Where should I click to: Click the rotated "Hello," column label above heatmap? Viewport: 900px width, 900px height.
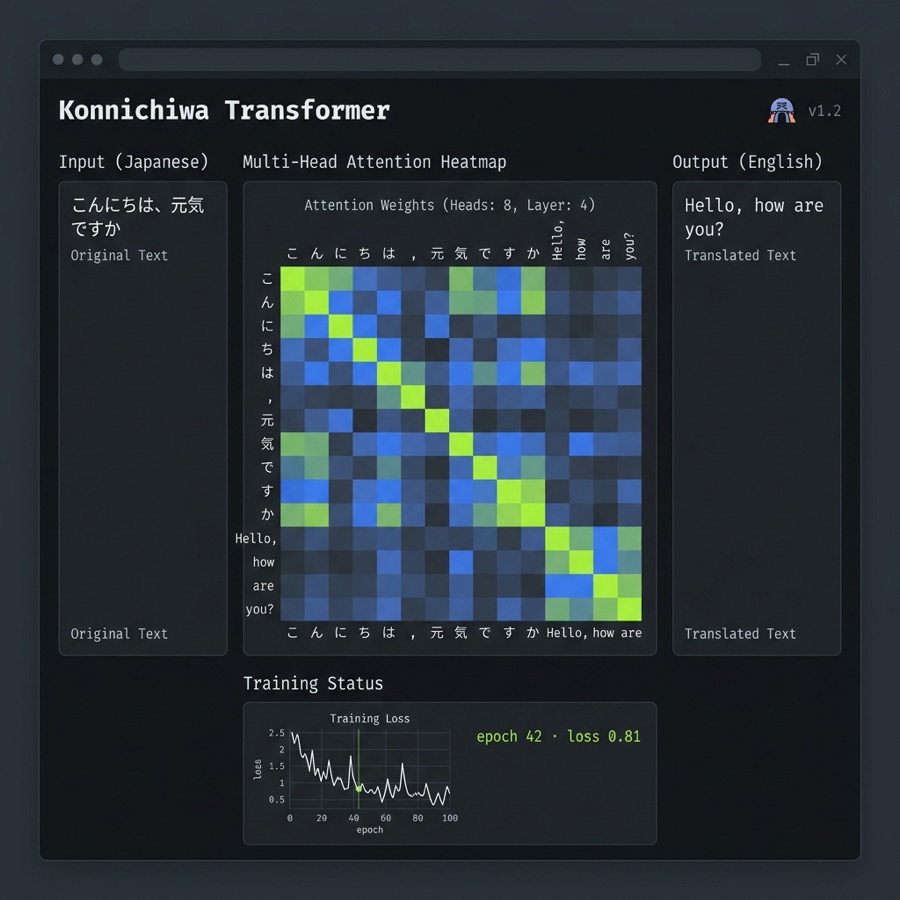coord(557,240)
